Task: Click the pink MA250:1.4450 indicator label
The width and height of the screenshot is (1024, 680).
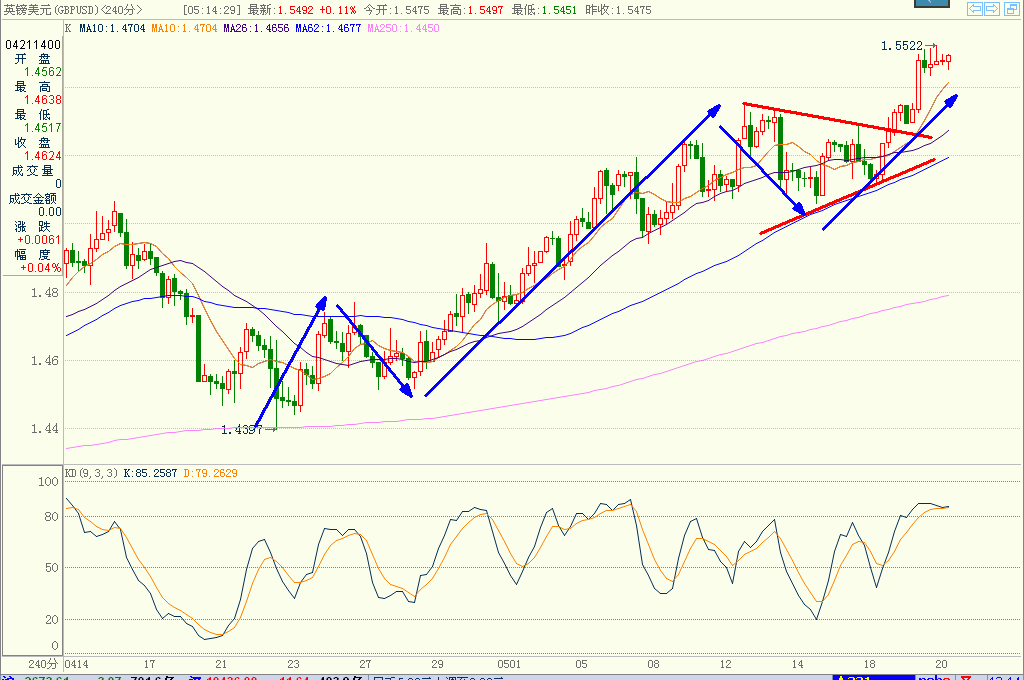Action: point(403,28)
